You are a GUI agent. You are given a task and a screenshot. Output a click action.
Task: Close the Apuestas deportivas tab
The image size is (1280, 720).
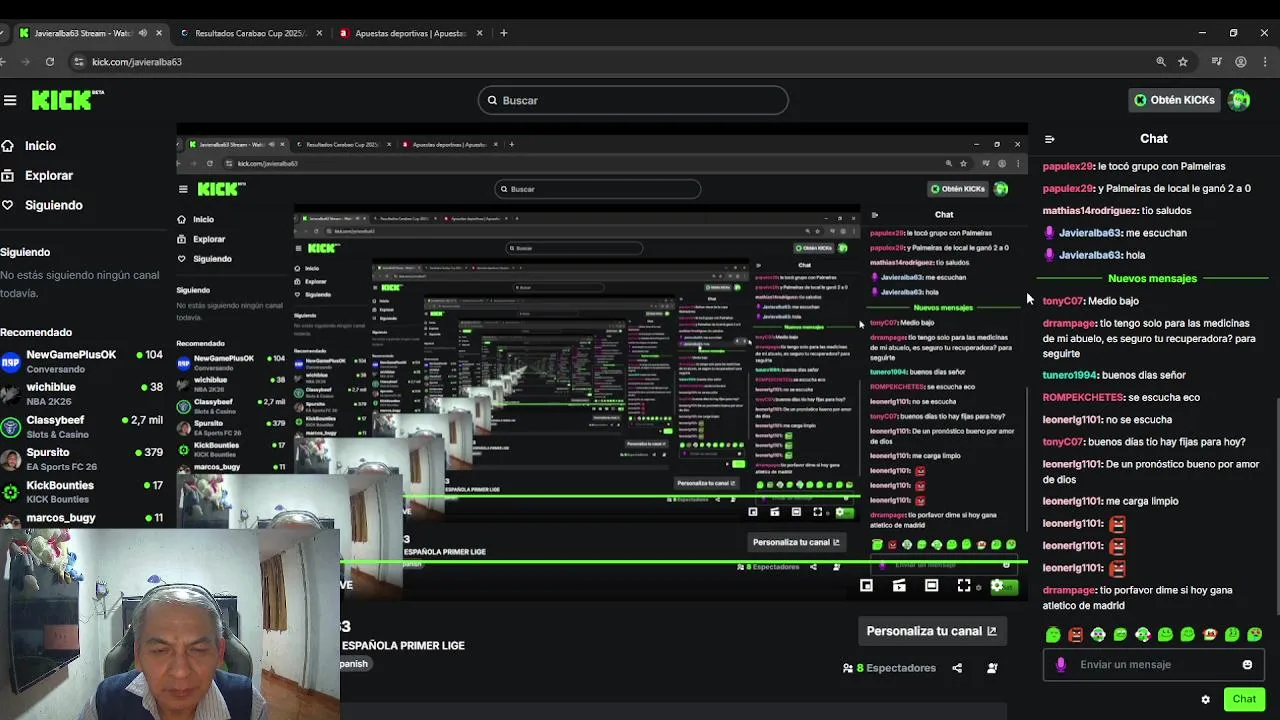(479, 33)
